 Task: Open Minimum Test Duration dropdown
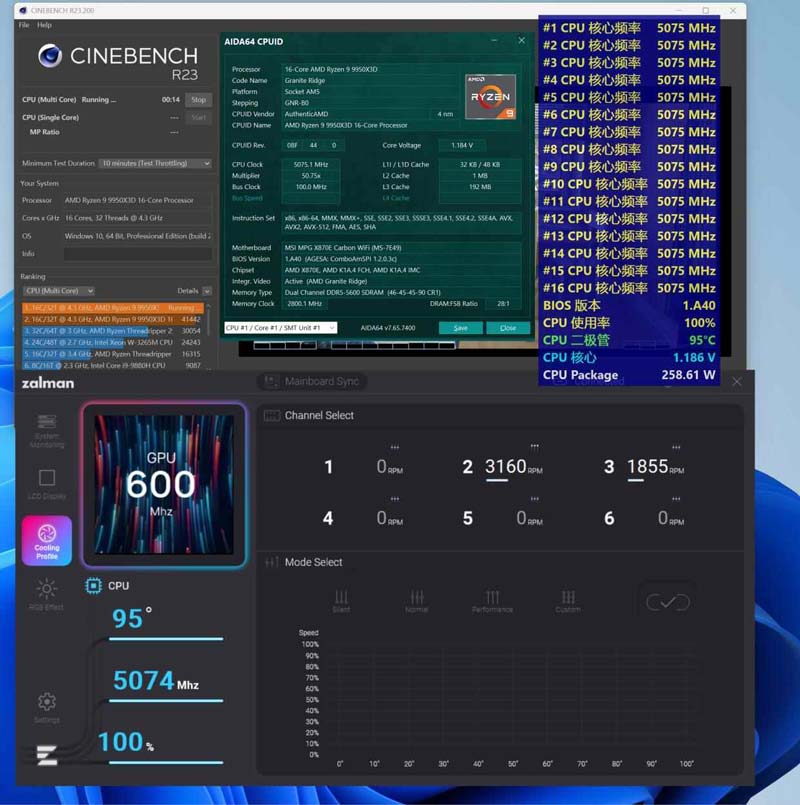(155, 163)
